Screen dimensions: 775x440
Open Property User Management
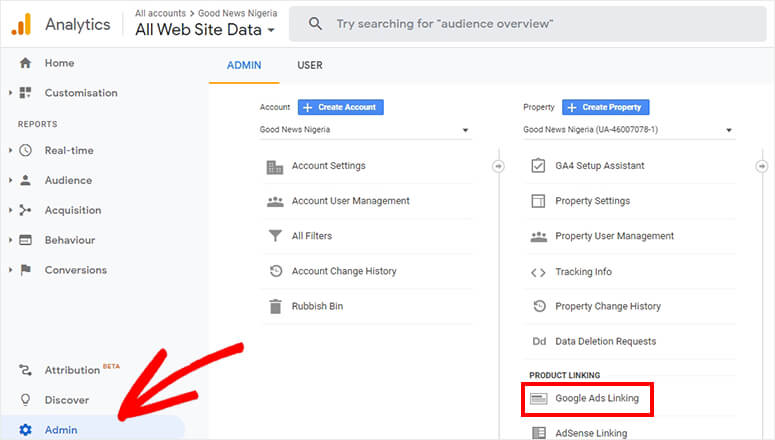614,236
